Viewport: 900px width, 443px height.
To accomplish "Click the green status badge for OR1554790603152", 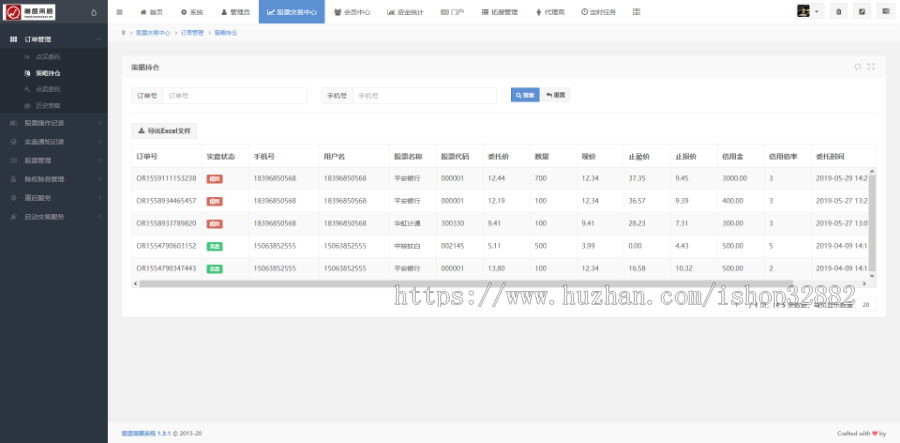I will (x=215, y=246).
